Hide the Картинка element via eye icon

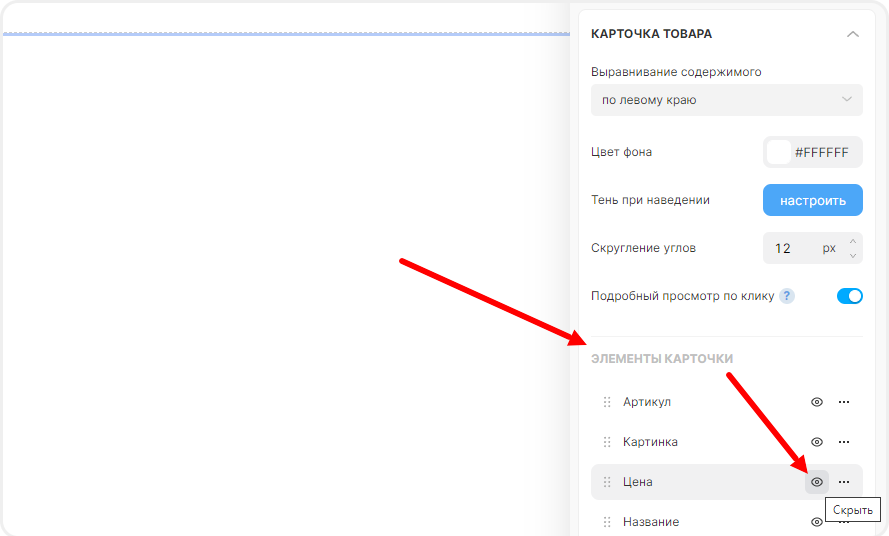(817, 442)
